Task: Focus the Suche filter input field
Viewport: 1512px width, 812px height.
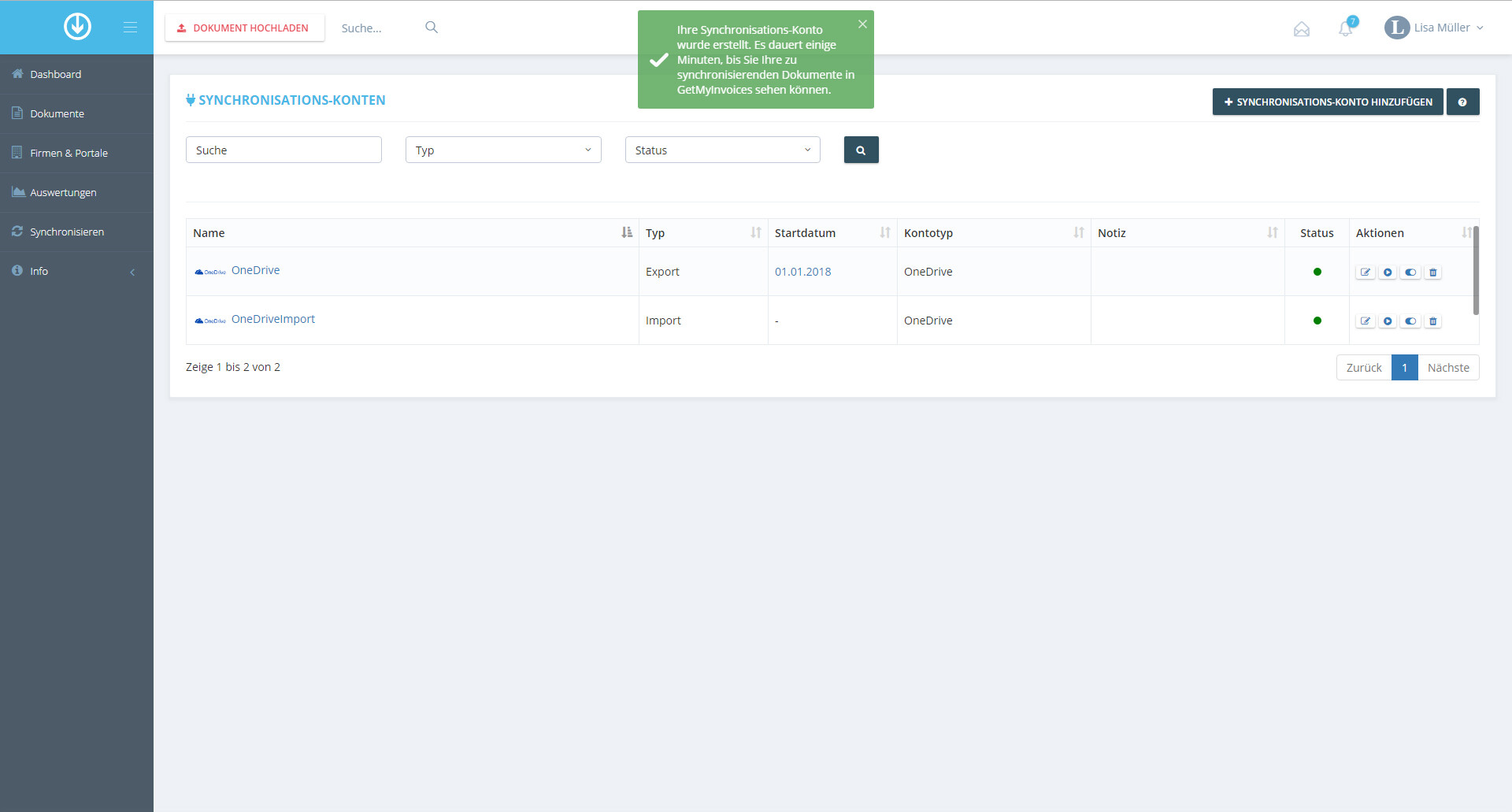Action: [x=283, y=150]
